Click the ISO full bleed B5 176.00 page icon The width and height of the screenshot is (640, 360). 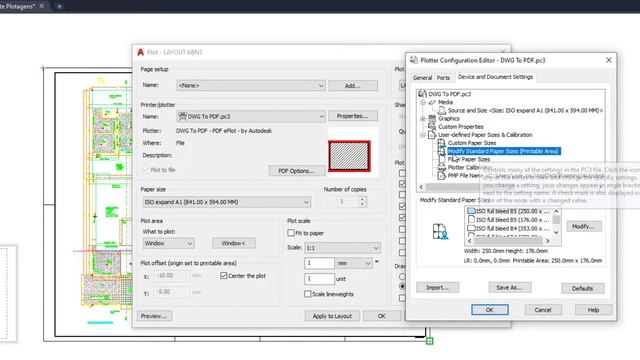[471, 220]
